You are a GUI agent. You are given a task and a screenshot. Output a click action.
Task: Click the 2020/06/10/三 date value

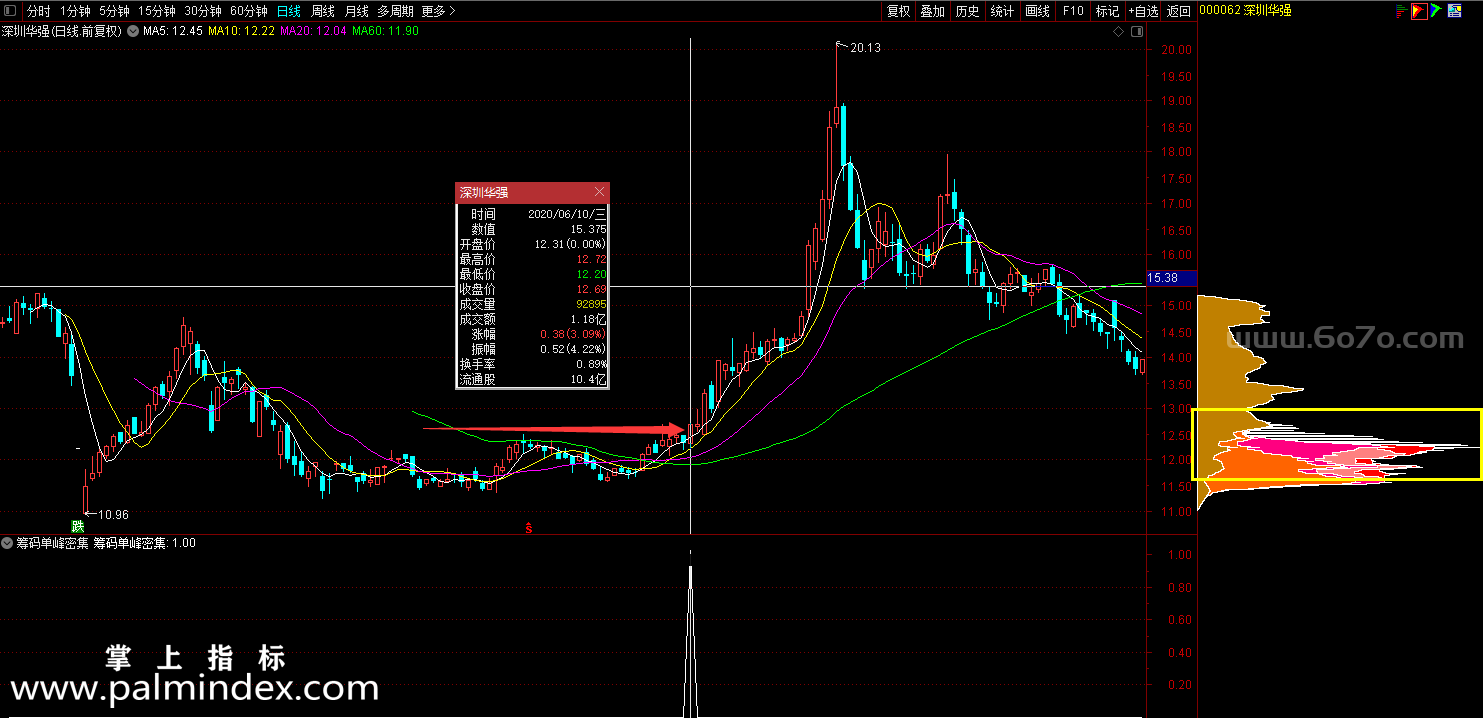coord(566,214)
